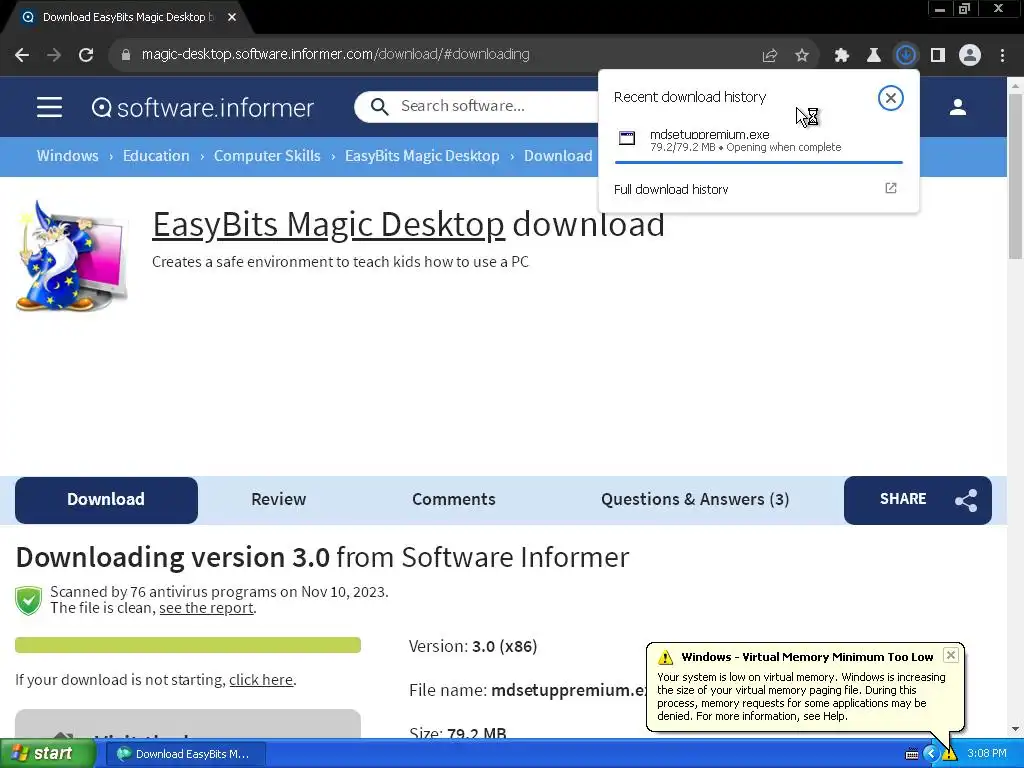Go to Education breadcrumb

(x=156, y=156)
